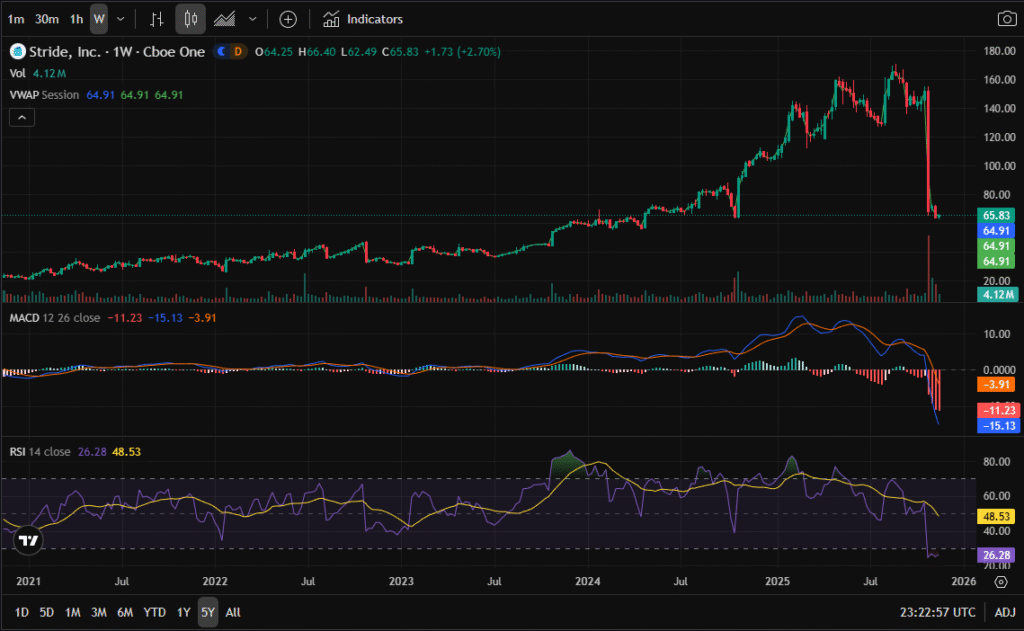The height and width of the screenshot is (631, 1024).
Task: Expand the chart style dropdown arrow
Action: (252, 19)
